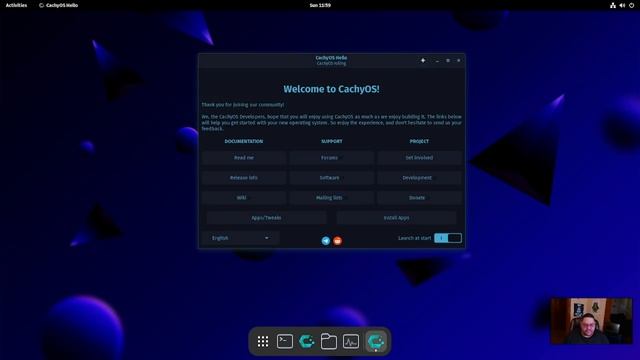Launch the CachyOS browser from the dock
This screenshot has width=640, height=360.
pos(307,341)
